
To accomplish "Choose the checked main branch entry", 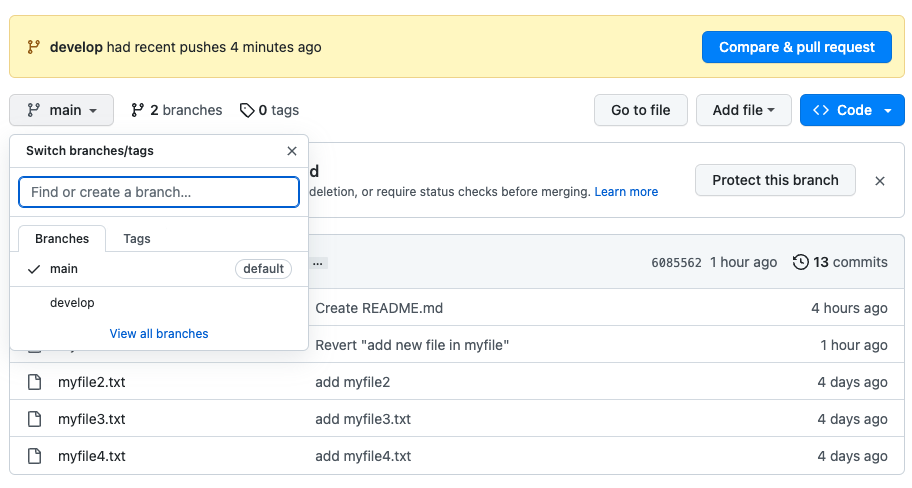I will click(64, 269).
